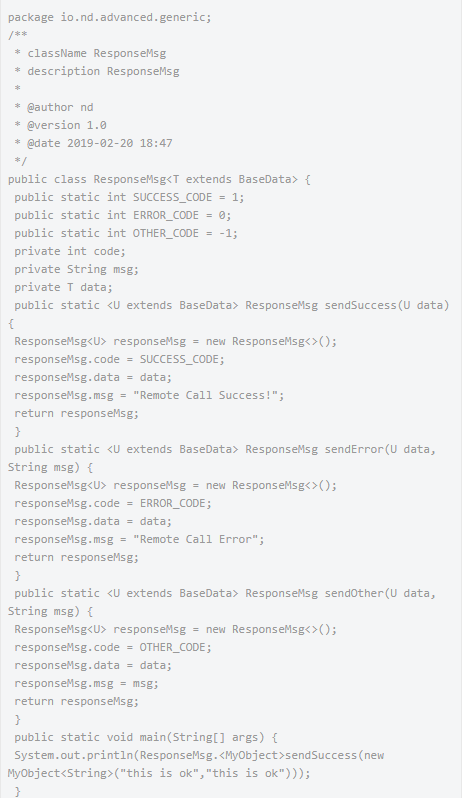Click the main(String[] args) method line
This screenshot has width=464, height=798.
146,737
